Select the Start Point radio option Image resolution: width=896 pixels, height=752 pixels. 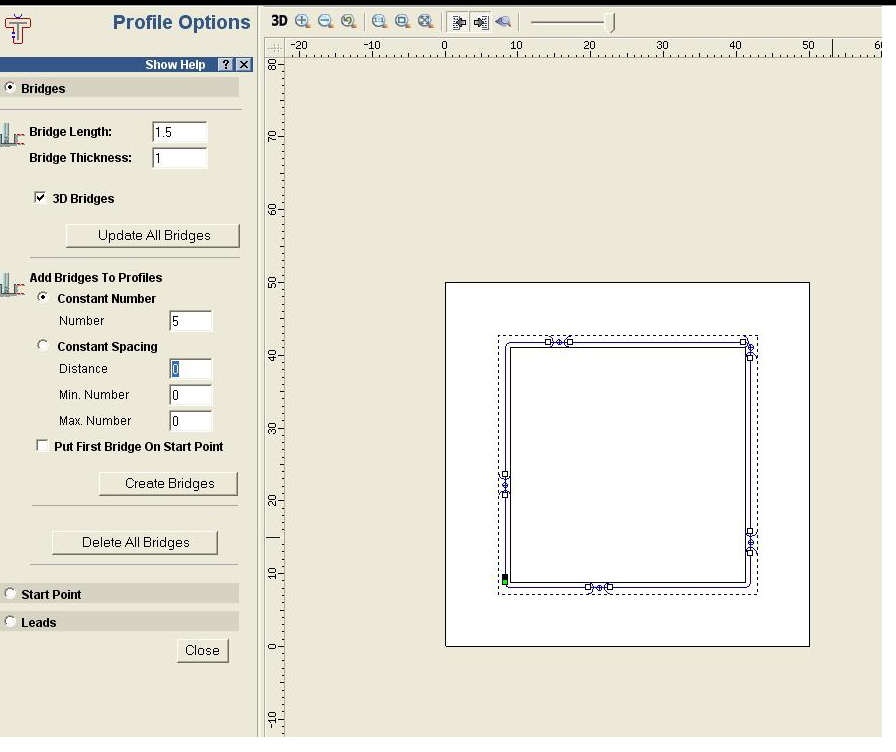pyautogui.click(x=10, y=593)
